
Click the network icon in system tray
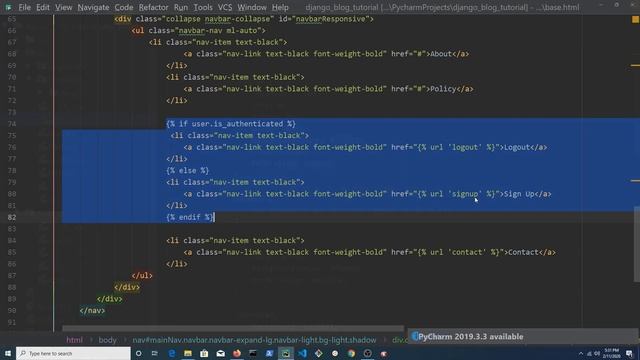click(589, 353)
